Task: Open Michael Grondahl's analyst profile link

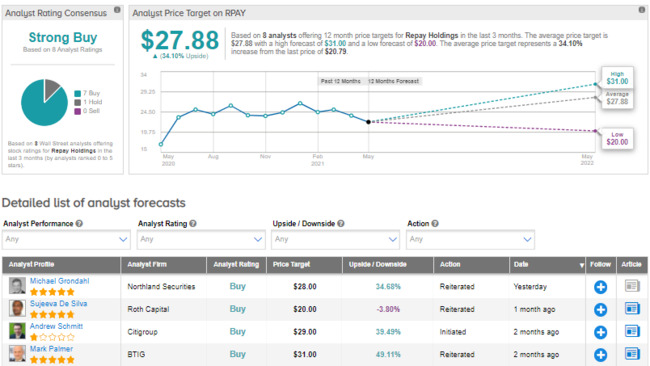Action: pos(59,281)
